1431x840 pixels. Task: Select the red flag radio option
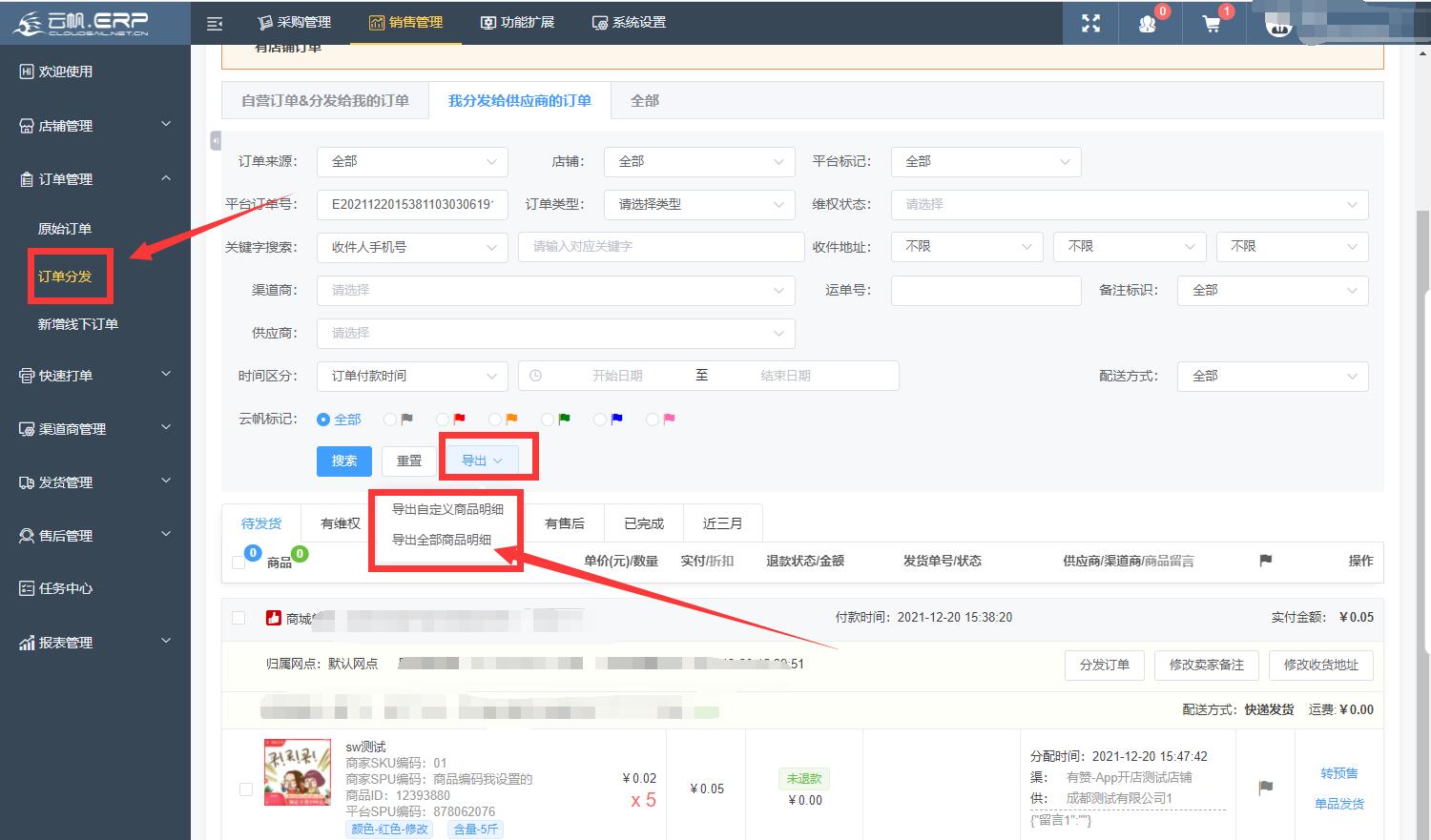443,420
